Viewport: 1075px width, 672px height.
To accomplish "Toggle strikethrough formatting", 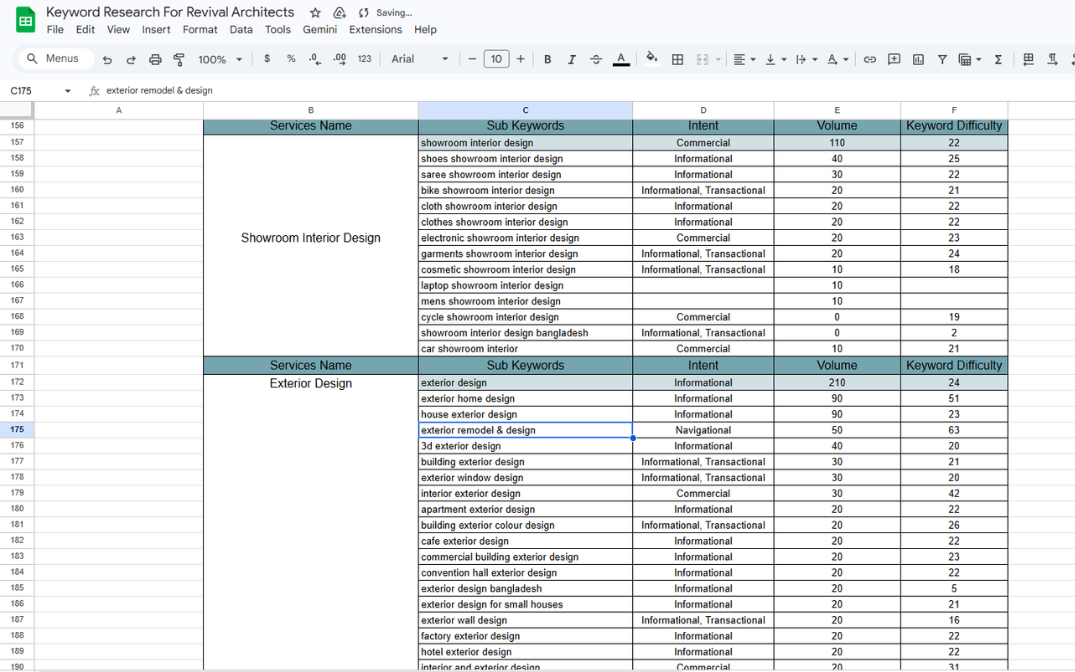I will coord(596,60).
